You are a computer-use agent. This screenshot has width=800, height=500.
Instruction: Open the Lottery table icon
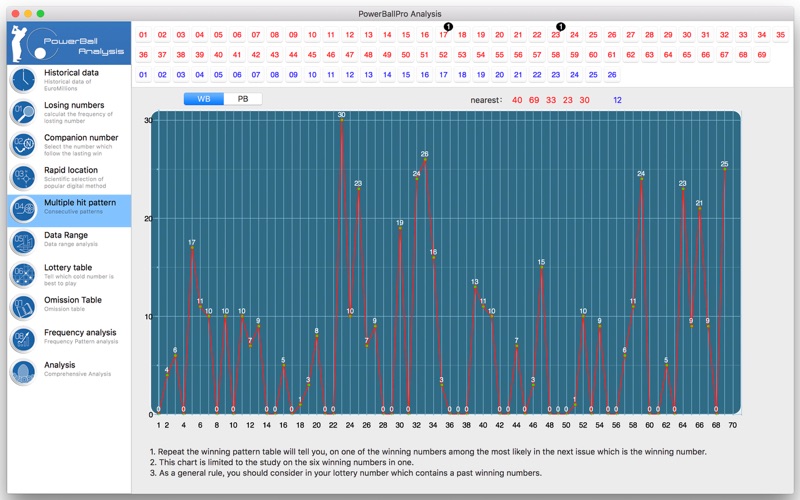[x=23, y=275]
